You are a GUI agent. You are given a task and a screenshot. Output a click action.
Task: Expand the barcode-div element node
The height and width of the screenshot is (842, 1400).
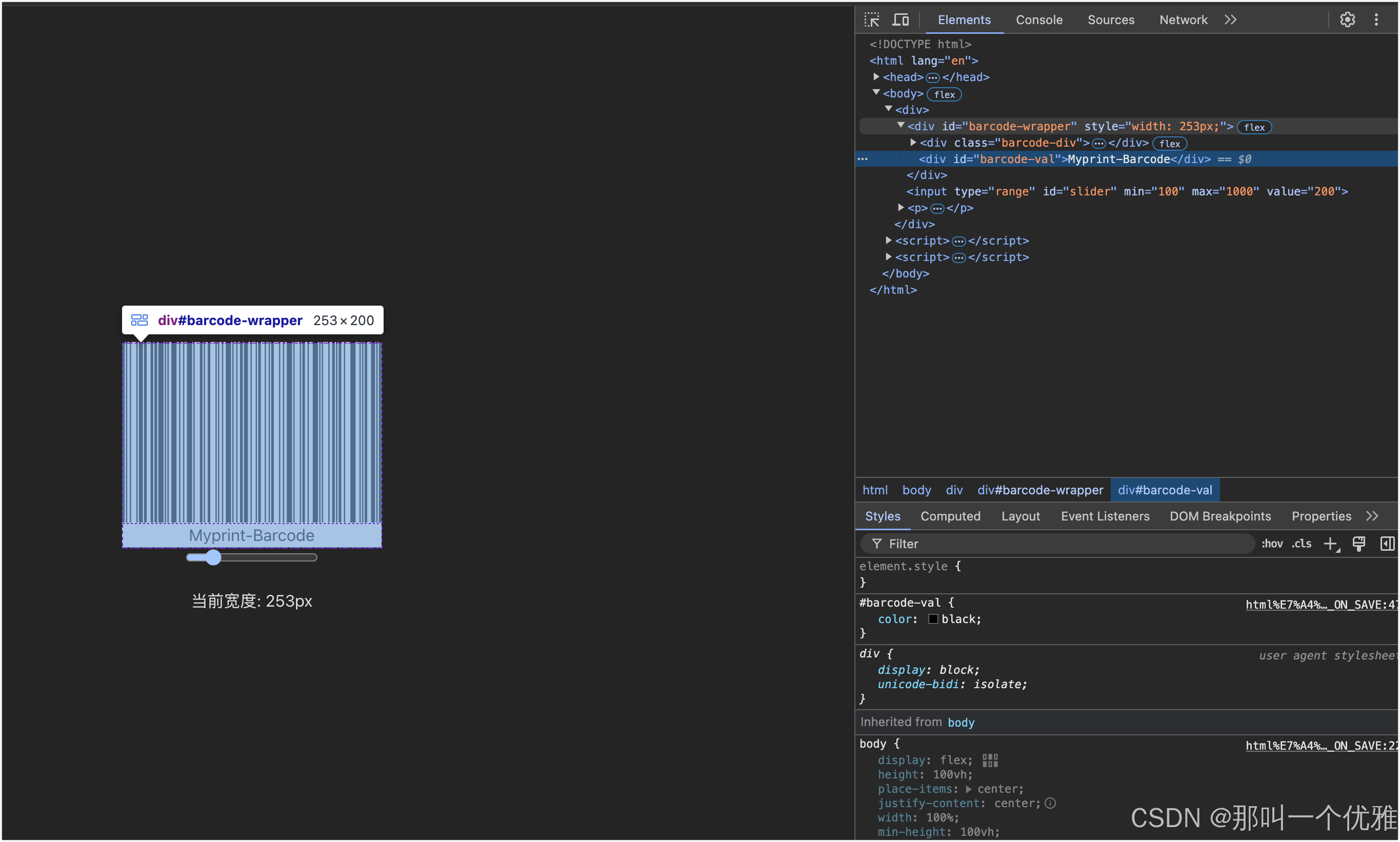[913, 143]
